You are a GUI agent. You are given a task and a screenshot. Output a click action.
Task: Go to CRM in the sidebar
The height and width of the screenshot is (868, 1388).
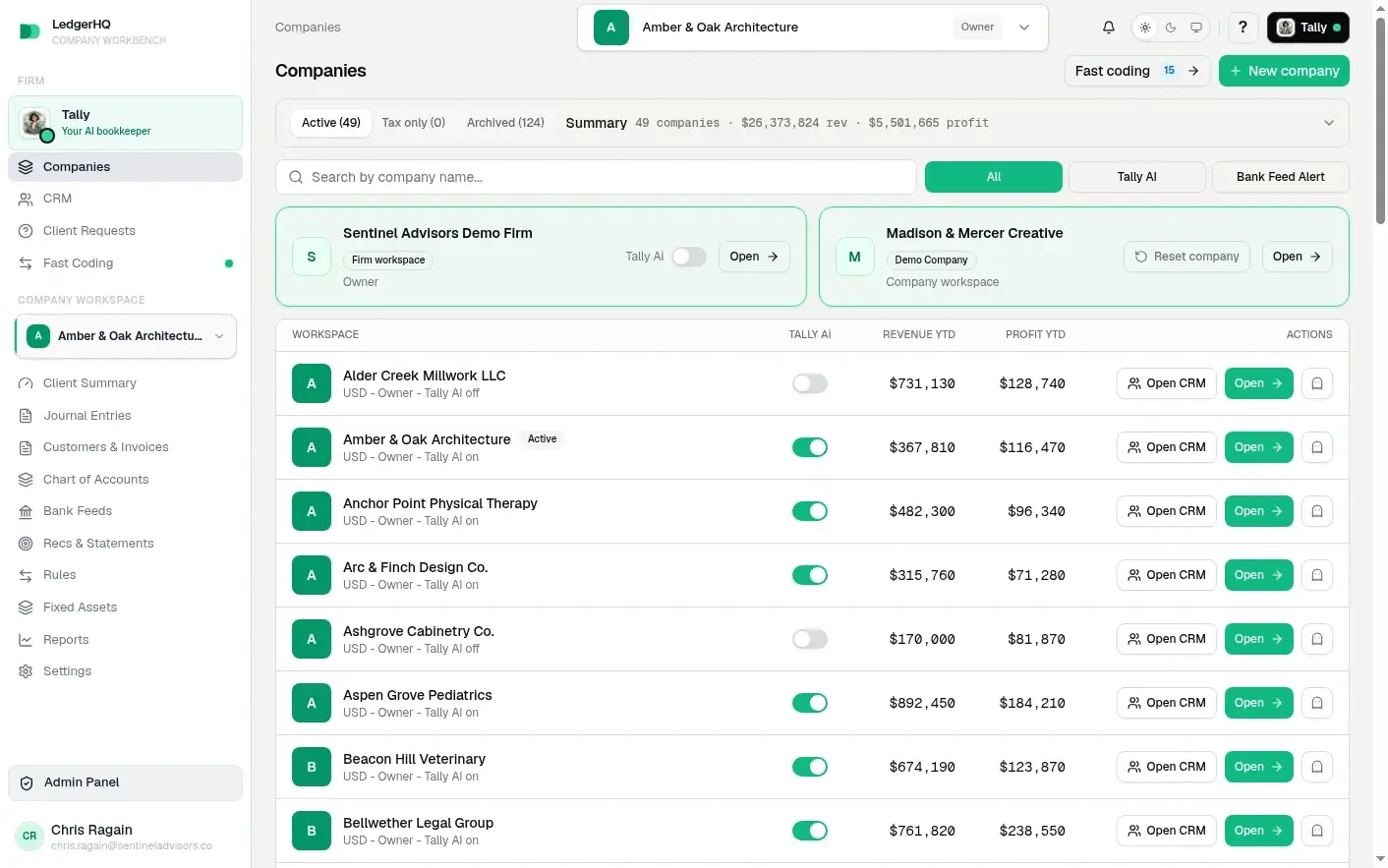pyautogui.click(x=125, y=199)
